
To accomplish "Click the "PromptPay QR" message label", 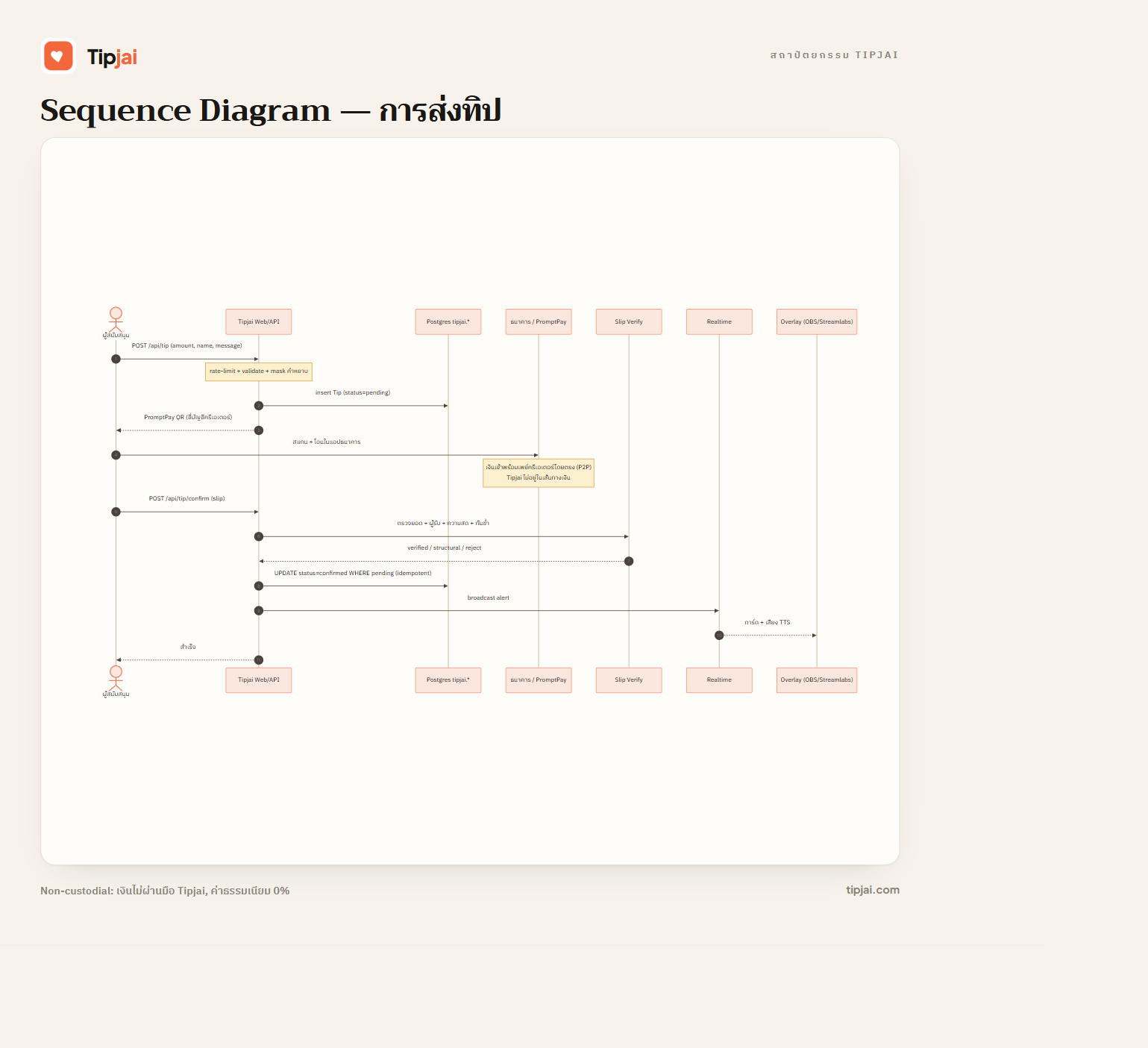I will click(x=188, y=417).
